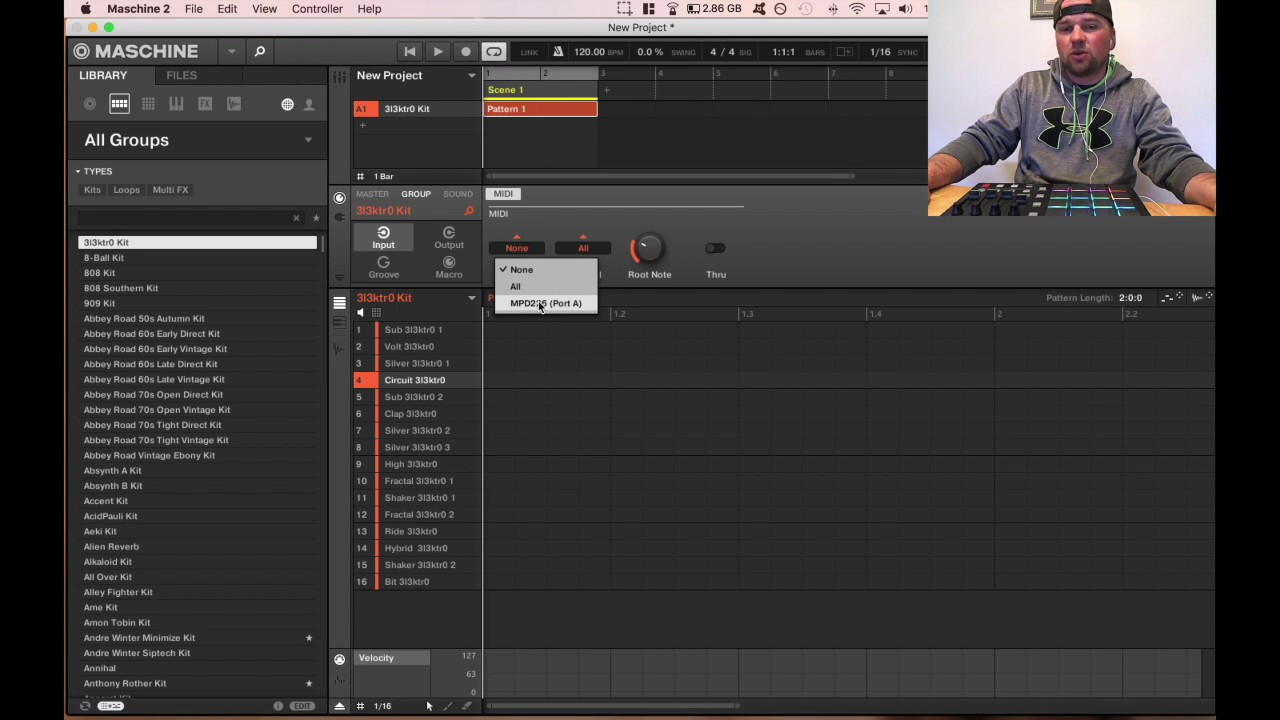This screenshot has height=720, width=1280.
Task: Filter by Multi FX type tag
Action: 170,189
